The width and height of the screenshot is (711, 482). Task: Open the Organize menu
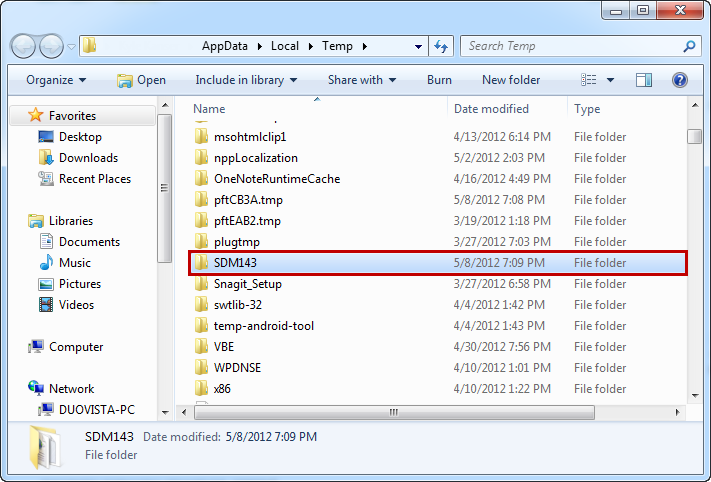[x=56, y=80]
